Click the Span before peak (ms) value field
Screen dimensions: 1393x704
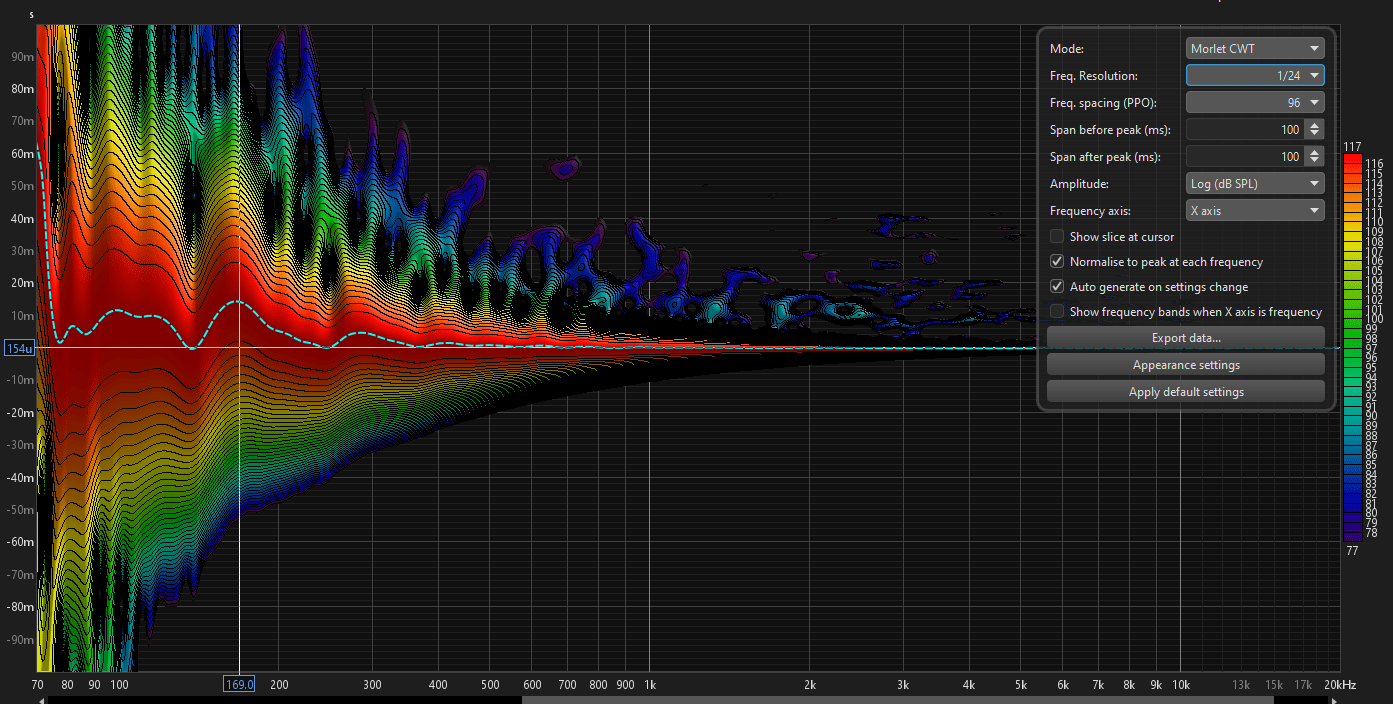coord(1245,129)
